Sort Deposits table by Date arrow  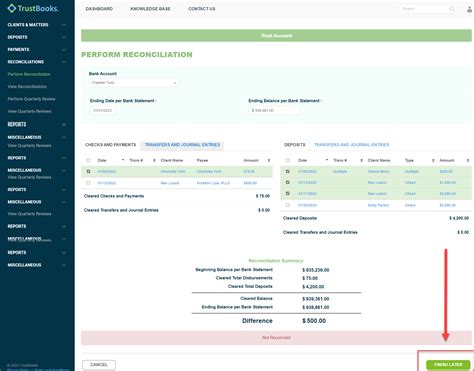tap(327, 160)
